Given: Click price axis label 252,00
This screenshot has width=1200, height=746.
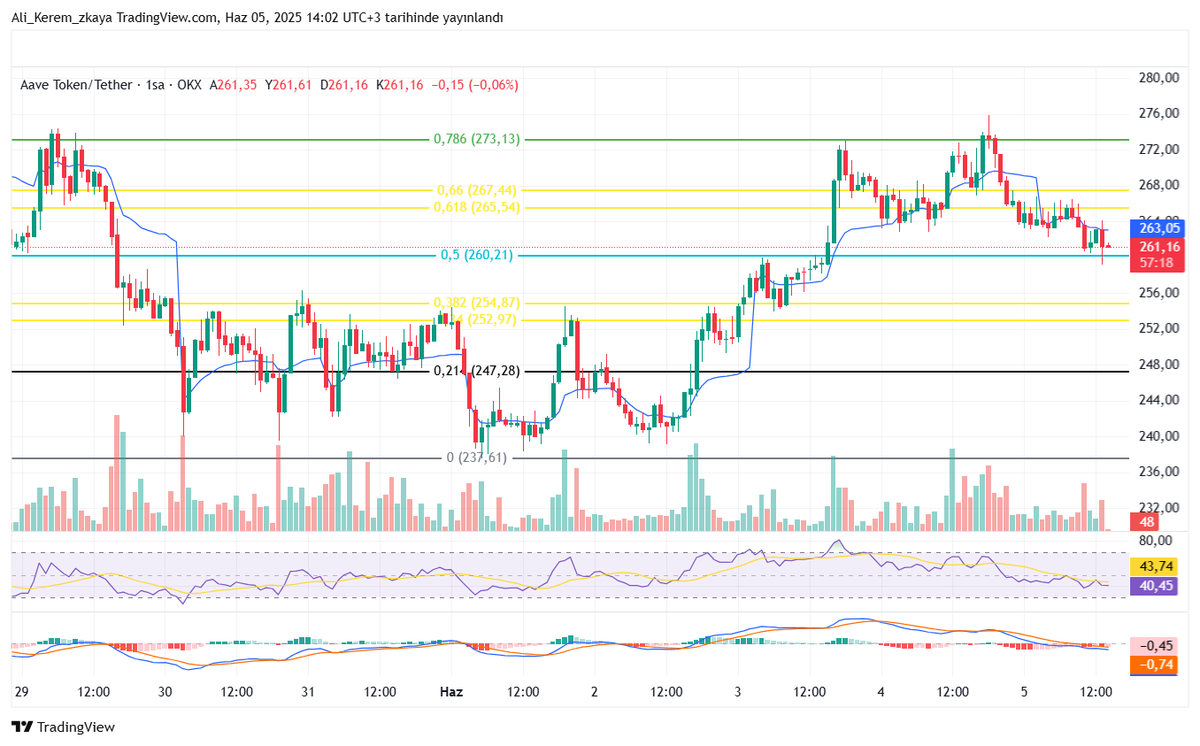Looking at the screenshot, I should pos(1159,328).
